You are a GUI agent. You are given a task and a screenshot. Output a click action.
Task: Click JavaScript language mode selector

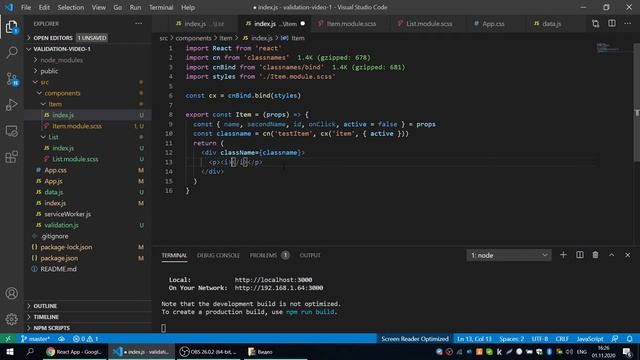tap(589, 339)
